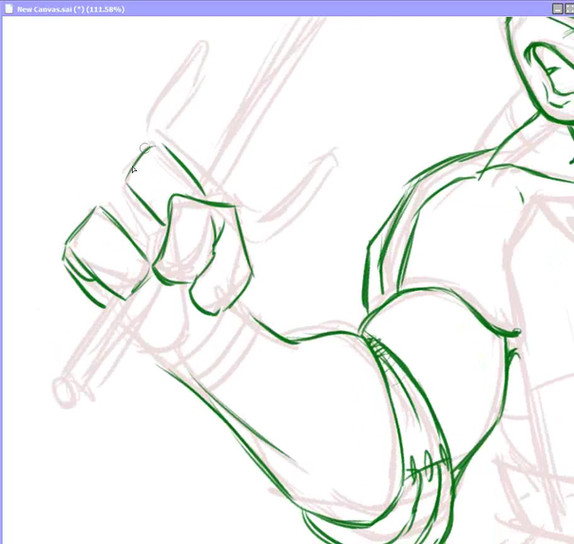
Task: Click the green ear shape at top right
Action: pyautogui.click(x=549, y=79)
